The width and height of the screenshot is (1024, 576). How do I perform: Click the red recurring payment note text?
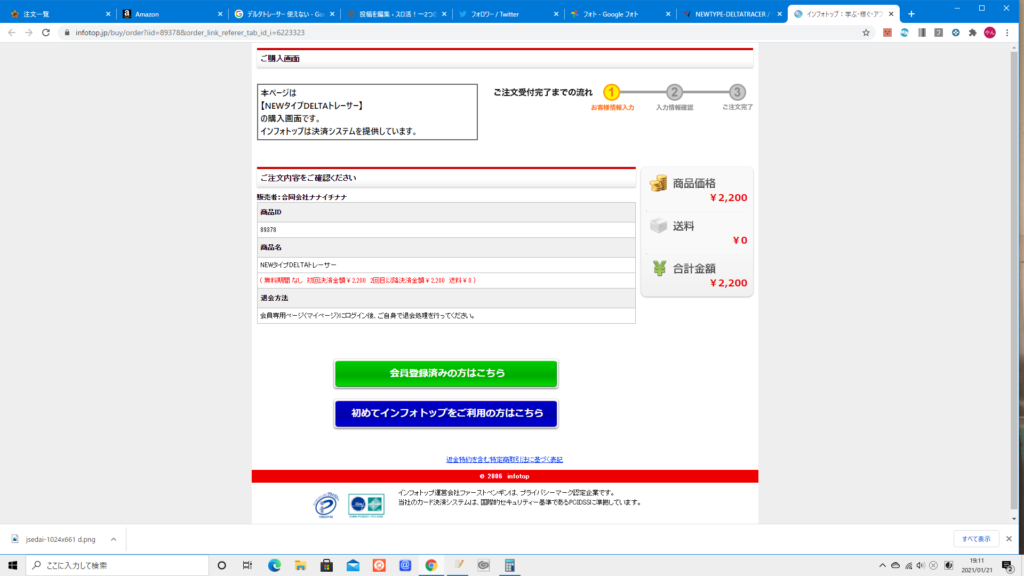368,280
